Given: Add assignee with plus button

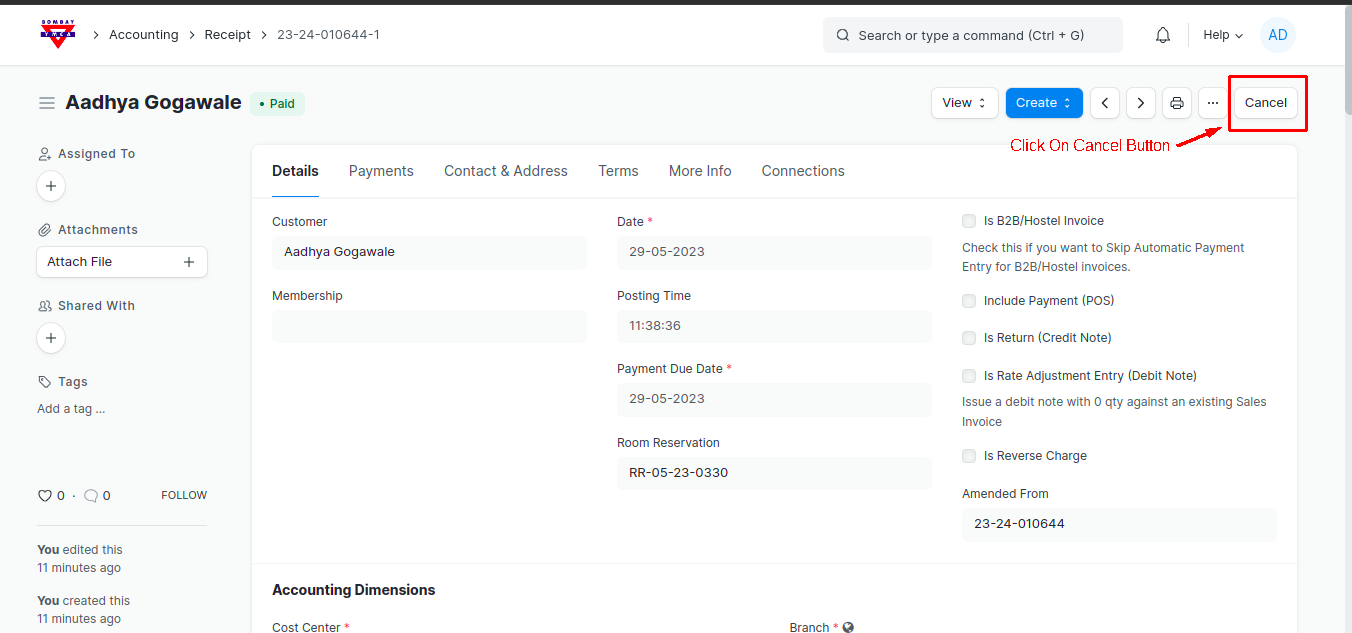Looking at the screenshot, I should coord(51,186).
